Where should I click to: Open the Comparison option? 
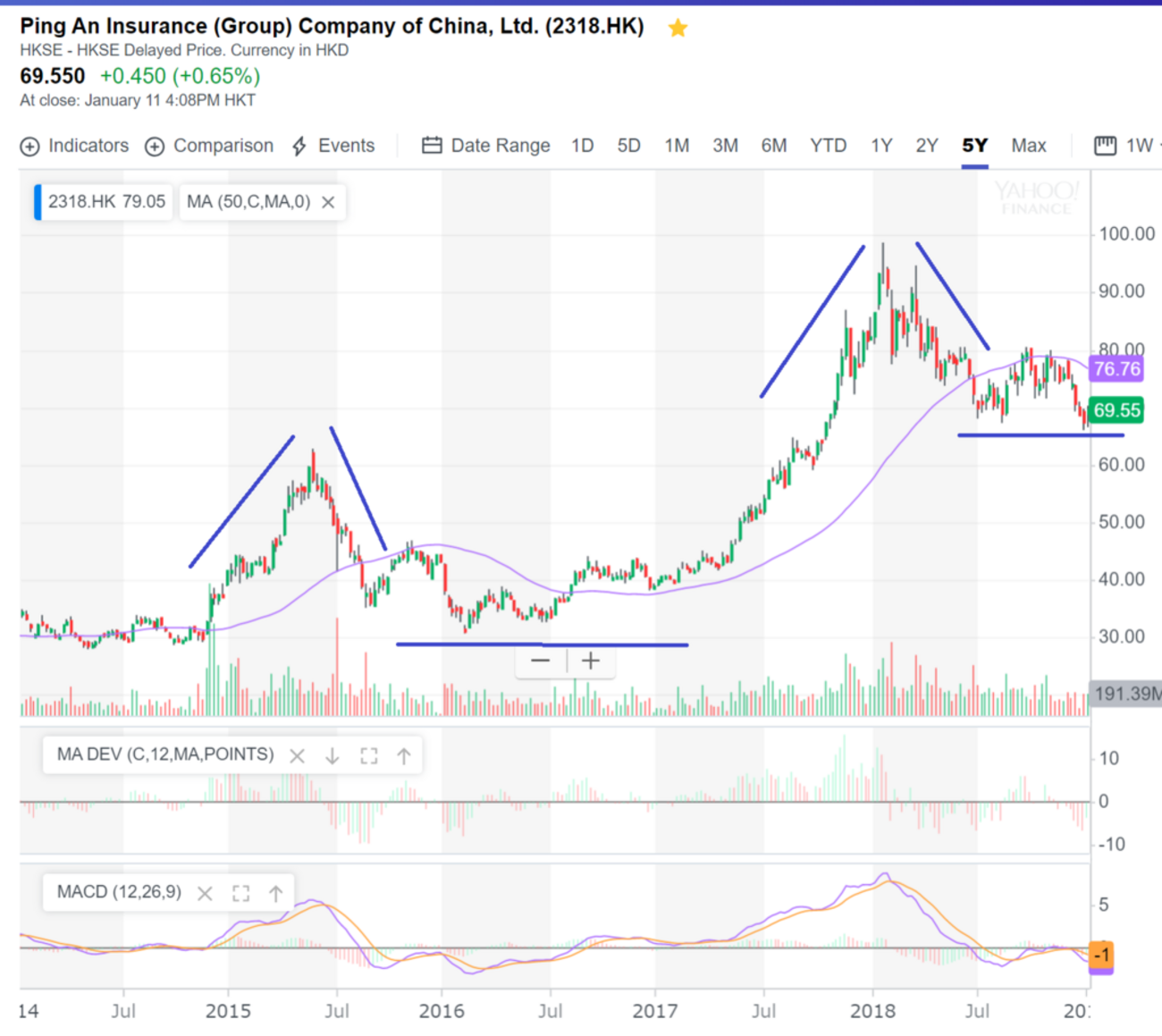point(209,146)
